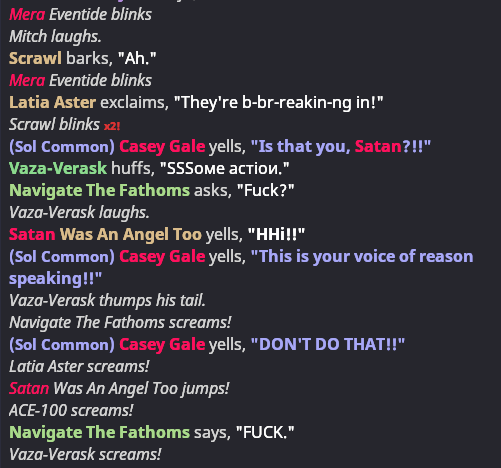
Task: Click Latia Aster name in exclaims line
Action: pyautogui.click(x=52, y=102)
